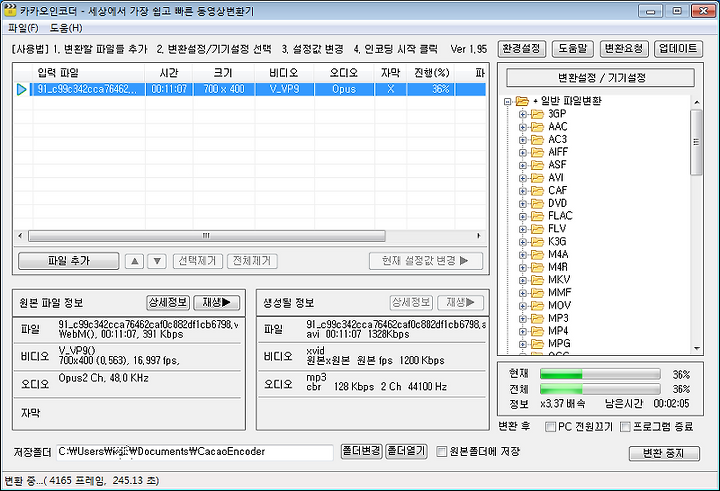Expand the AVI folder node
The height and width of the screenshot is (491, 720).
(523, 178)
